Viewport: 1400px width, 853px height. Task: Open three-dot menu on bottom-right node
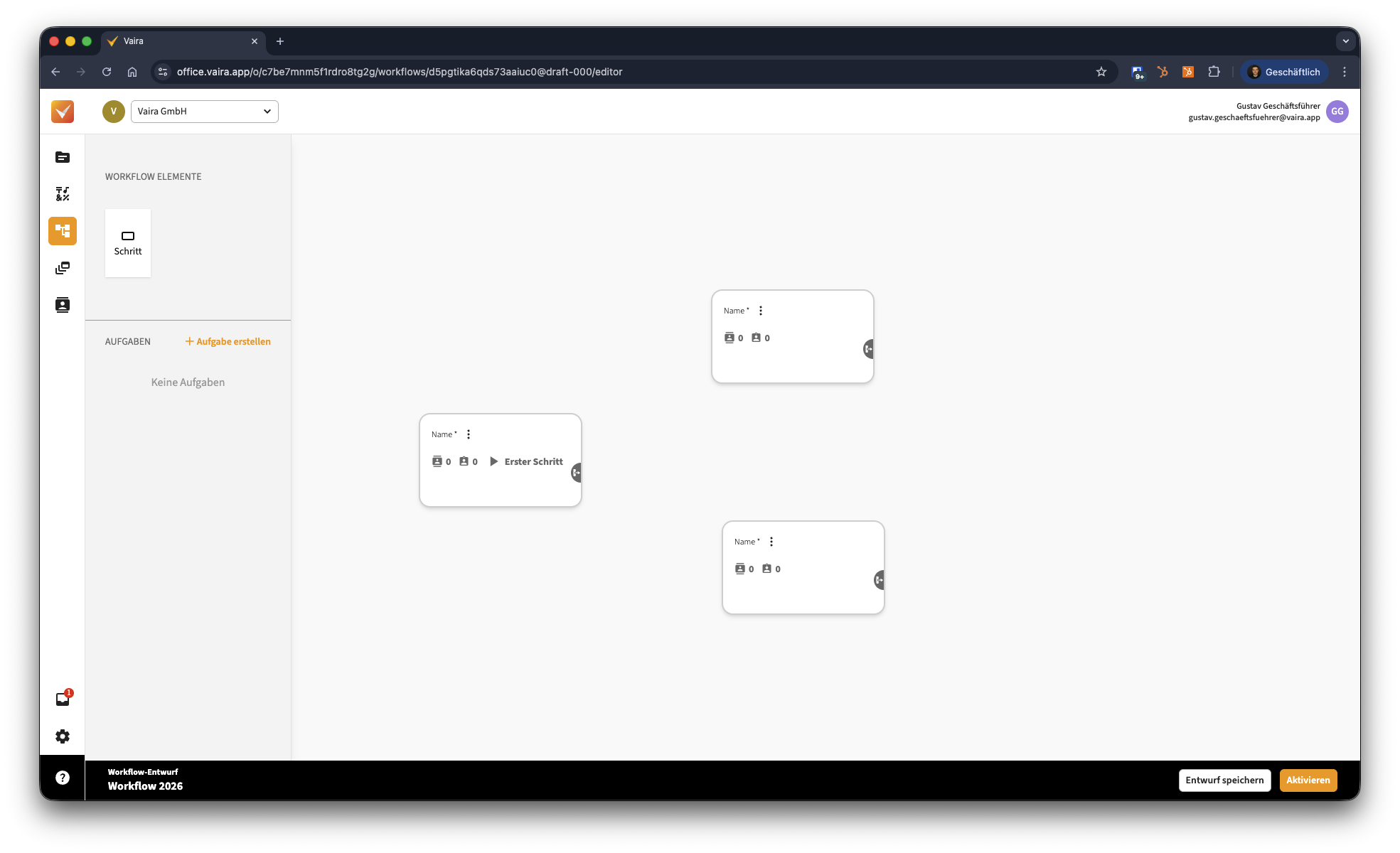click(x=771, y=542)
